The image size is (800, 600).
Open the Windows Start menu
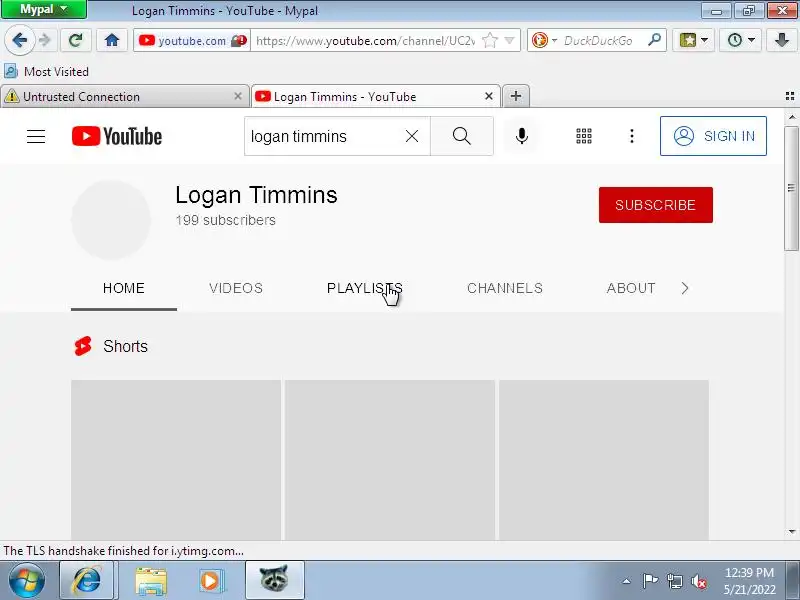(x=26, y=581)
